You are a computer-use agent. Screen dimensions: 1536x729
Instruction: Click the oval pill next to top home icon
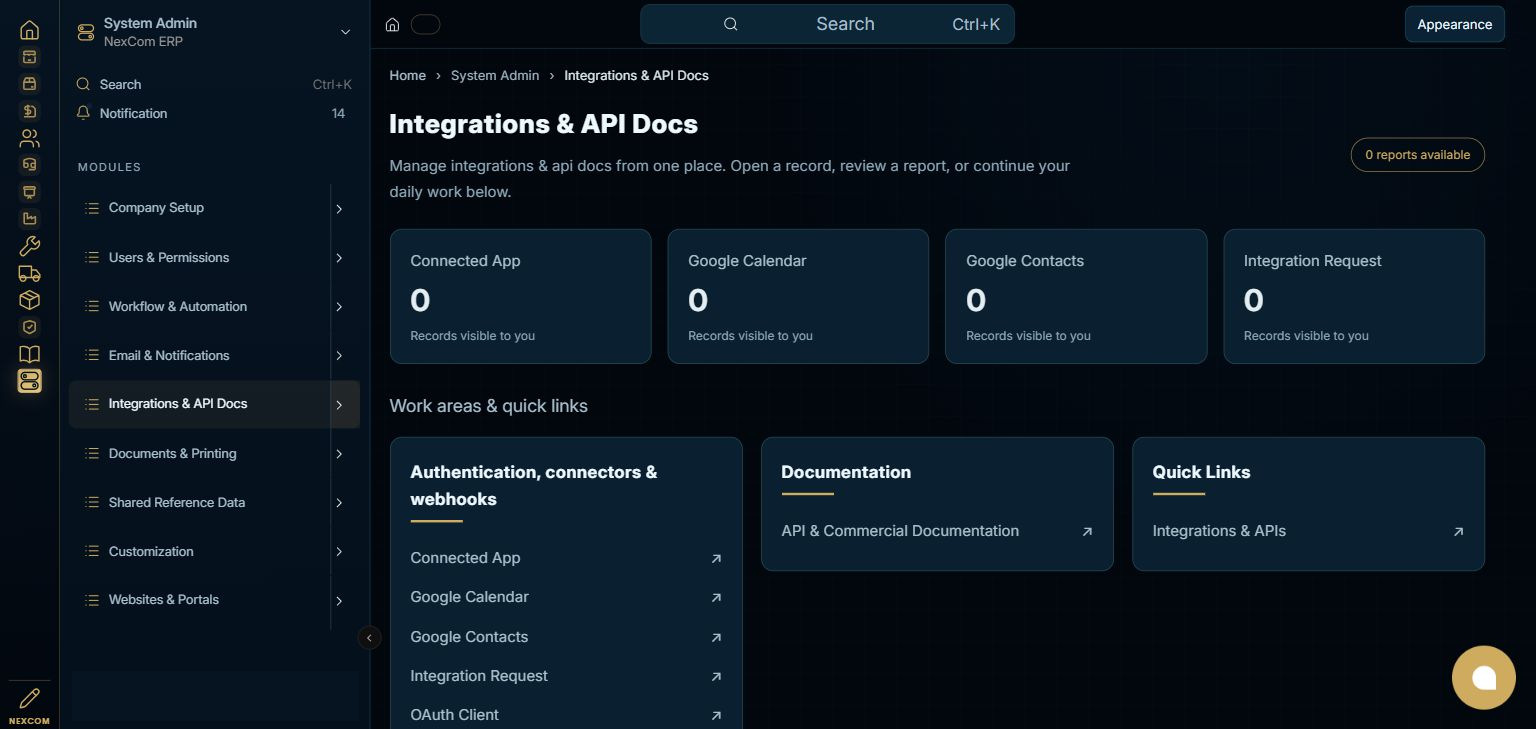425,24
